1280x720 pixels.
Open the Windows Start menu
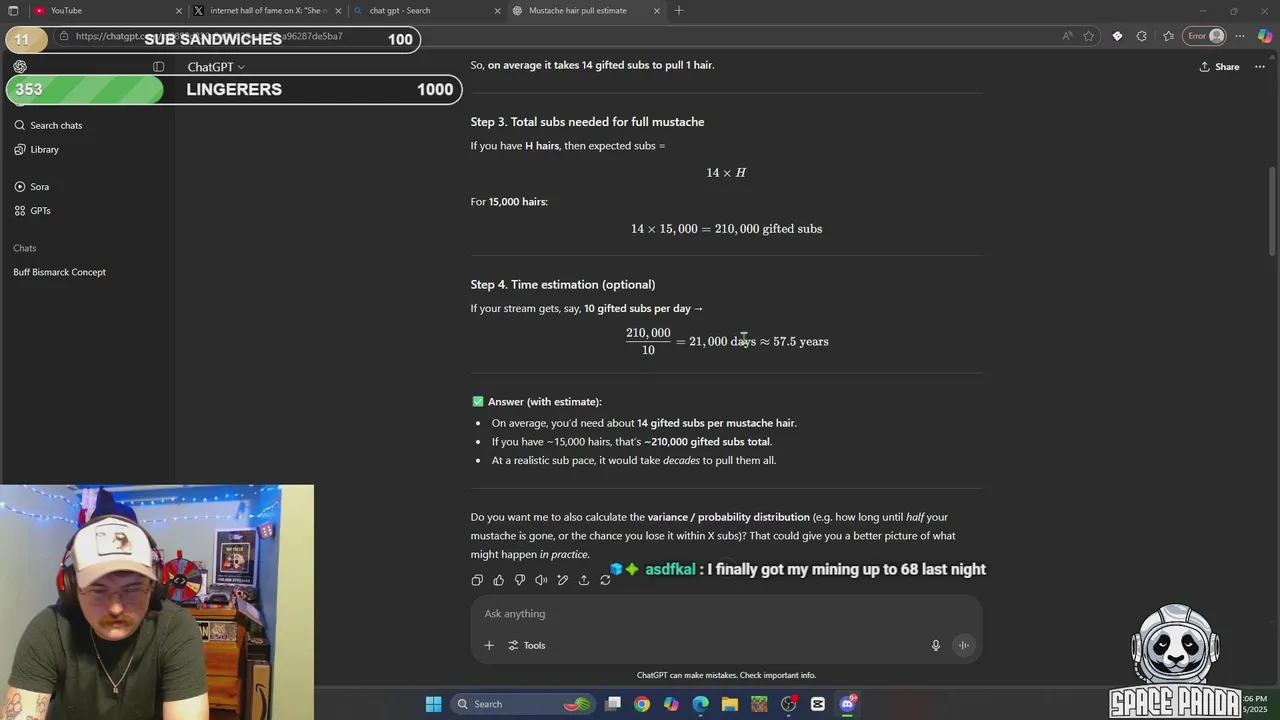(433, 704)
